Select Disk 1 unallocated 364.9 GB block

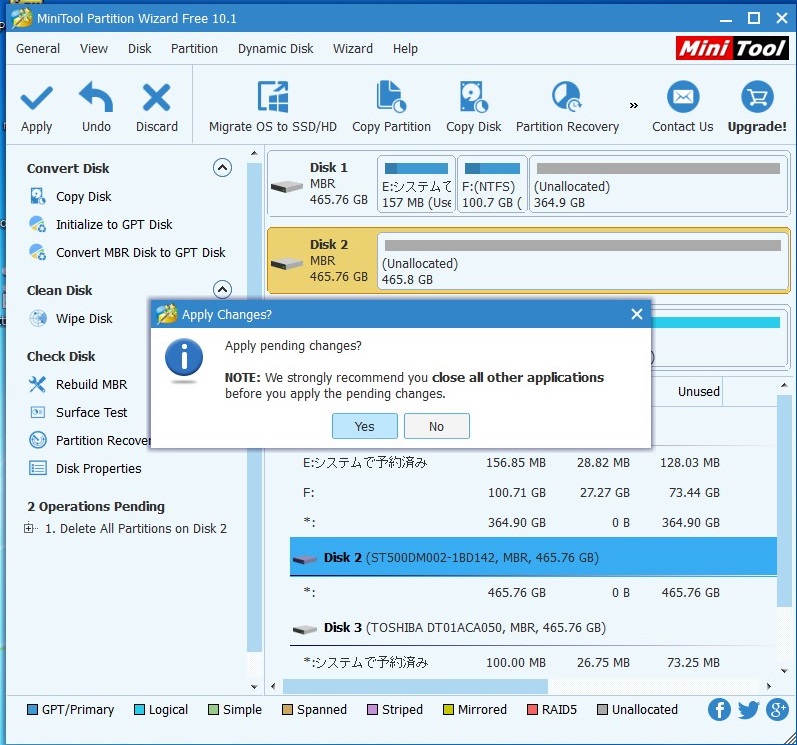pos(658,184)
